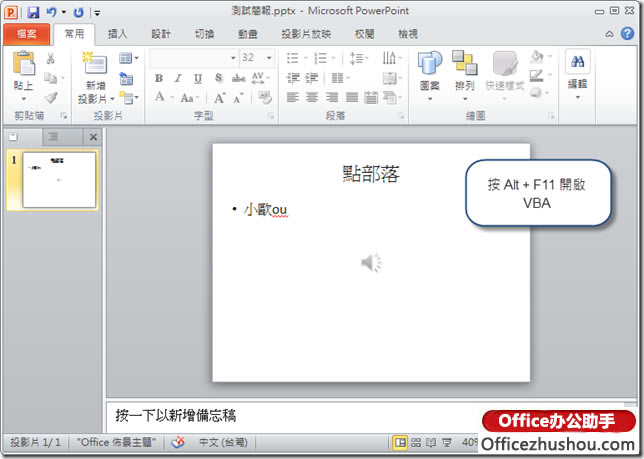Click the Help question mark icon
Viewport: 644px width, 459px height.
tap(627, 33)
